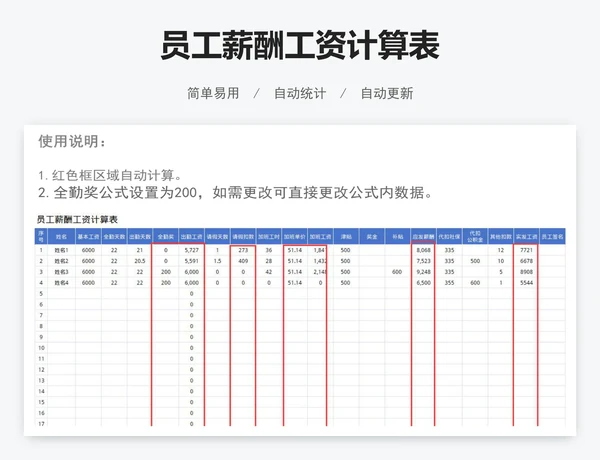Viewport: 600px width, 460px height.
Task: Click the 应发薪酬 column header
Action: pos(423,237)
